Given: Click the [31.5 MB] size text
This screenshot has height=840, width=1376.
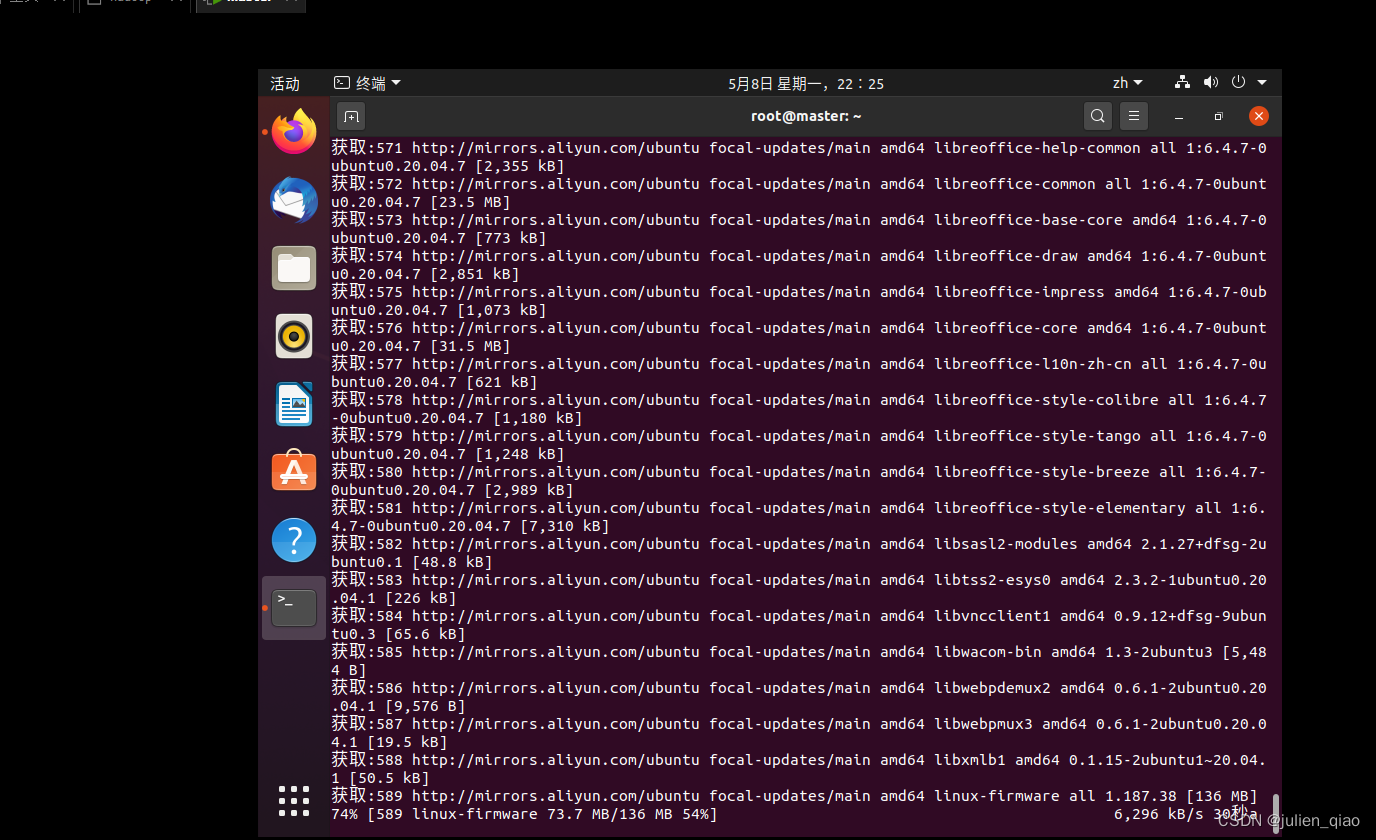Looking at the screenshot, I should (x=470, y=346).
